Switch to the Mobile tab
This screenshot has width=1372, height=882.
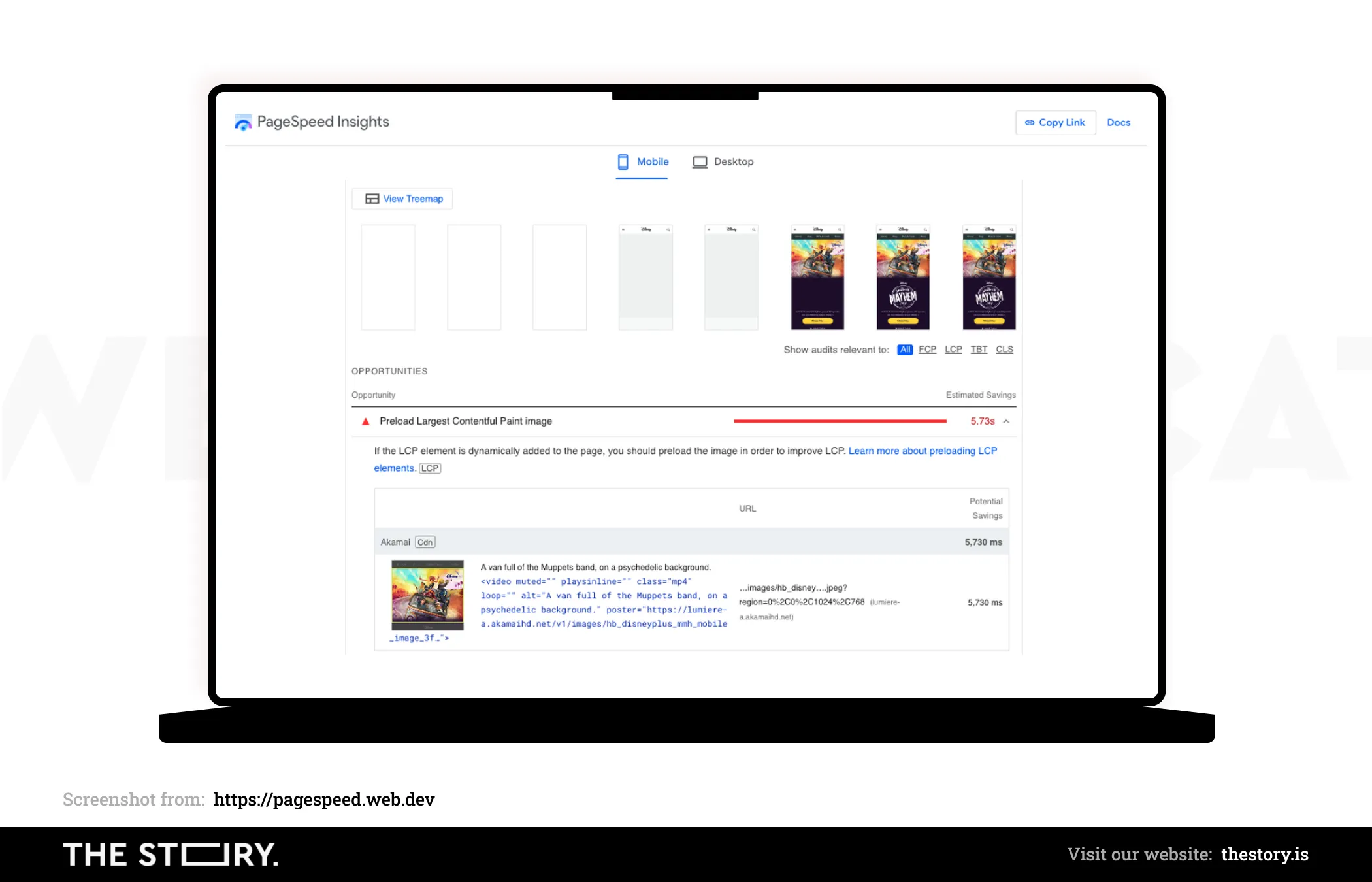pos(643,162)
